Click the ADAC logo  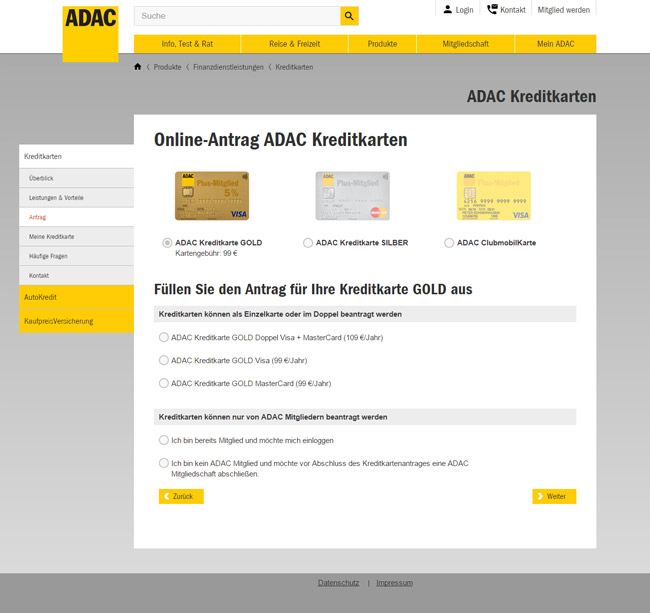pyautogui.click(x=90, y=34)
